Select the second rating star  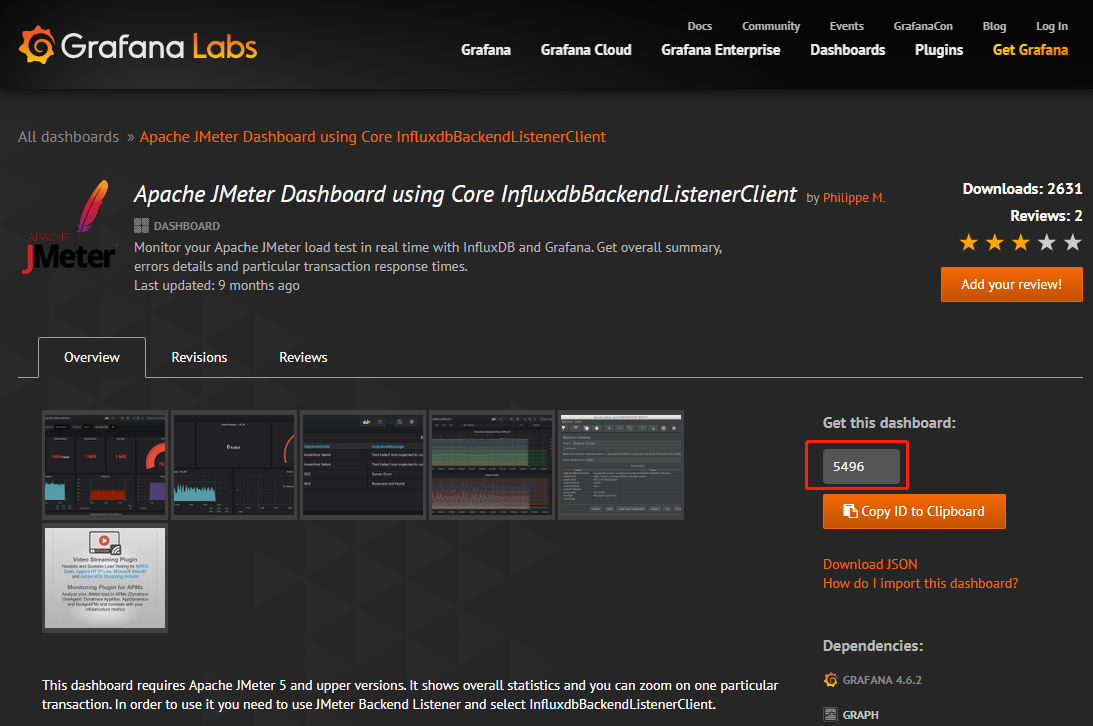(995, 242)
